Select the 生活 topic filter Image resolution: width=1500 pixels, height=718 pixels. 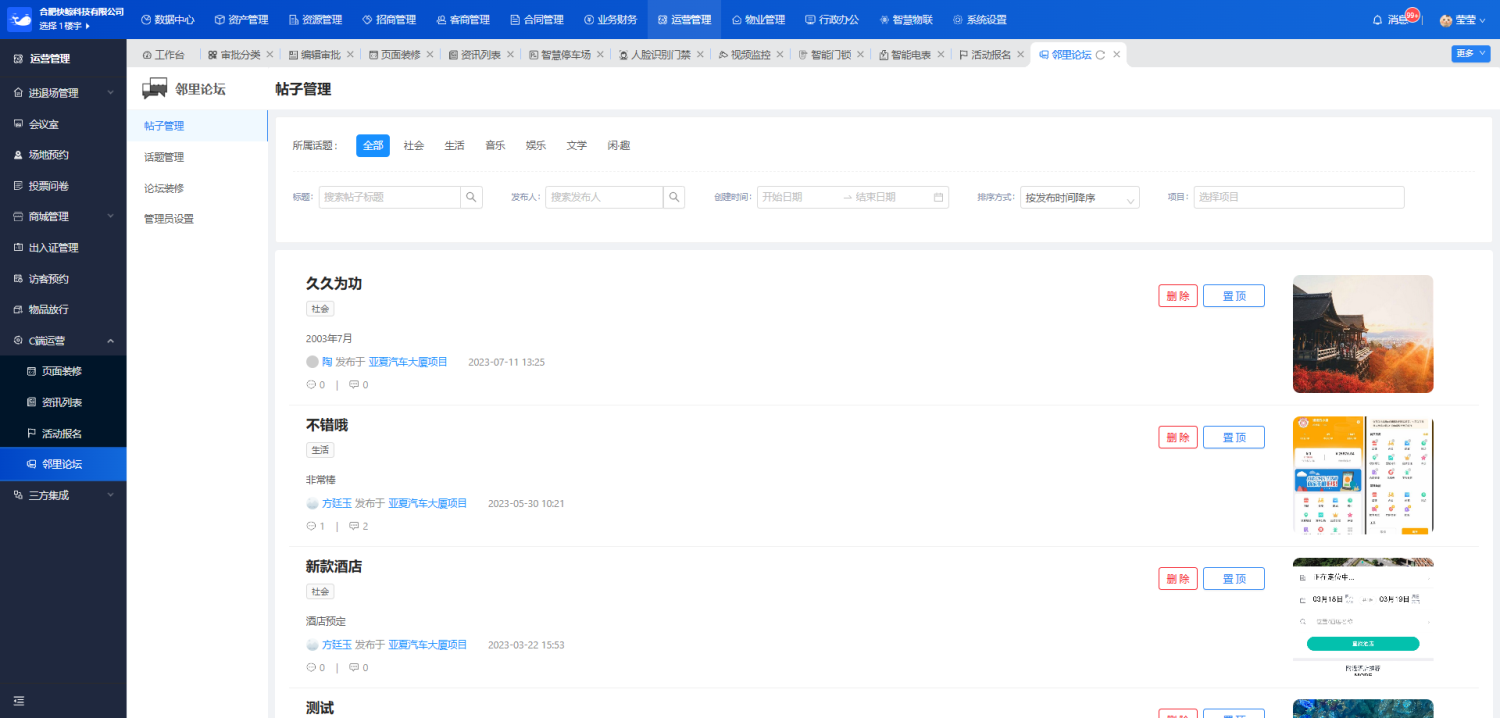pyautogui.click(x=454, y=145)
